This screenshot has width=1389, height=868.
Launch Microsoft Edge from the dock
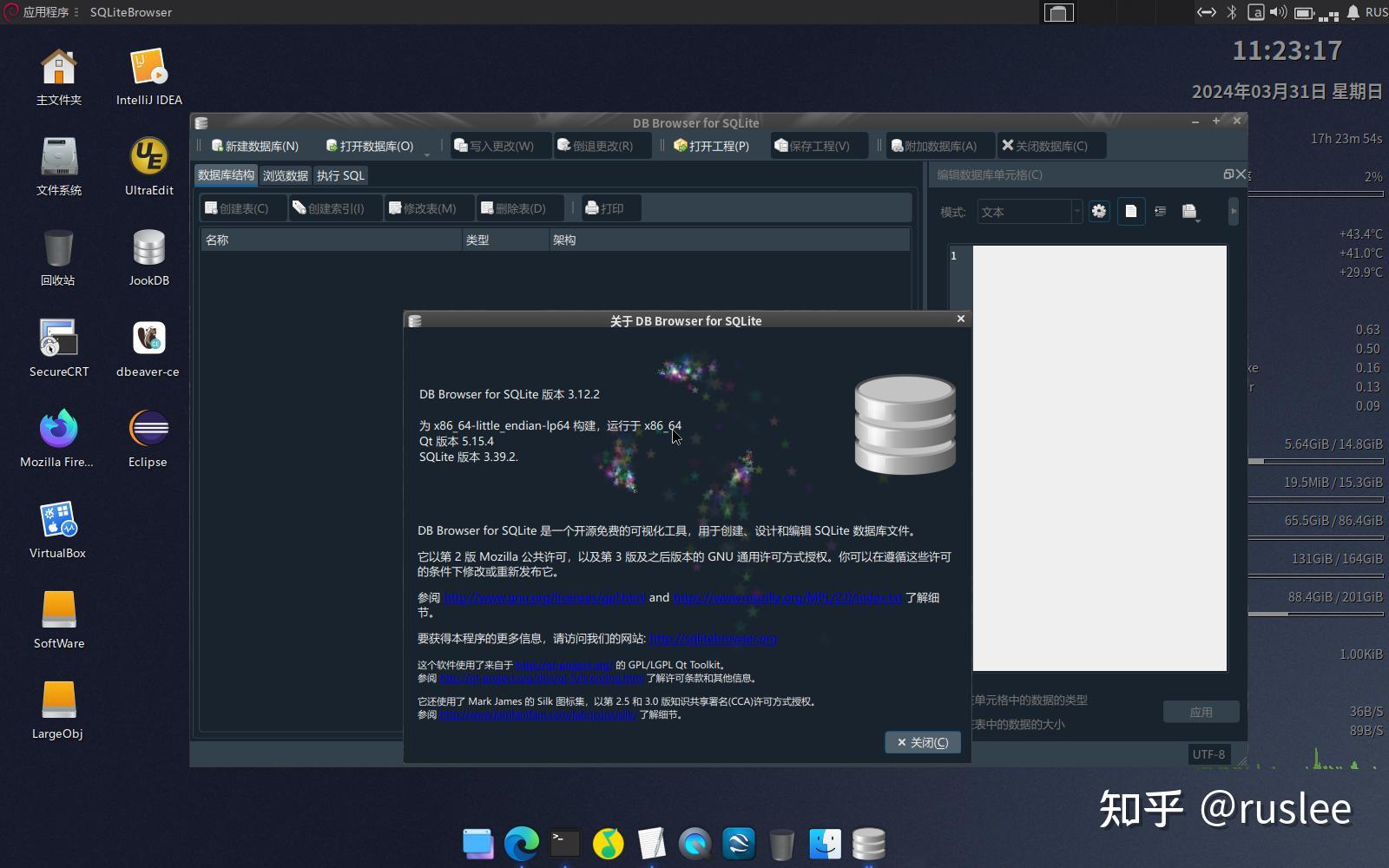[521, 843]
